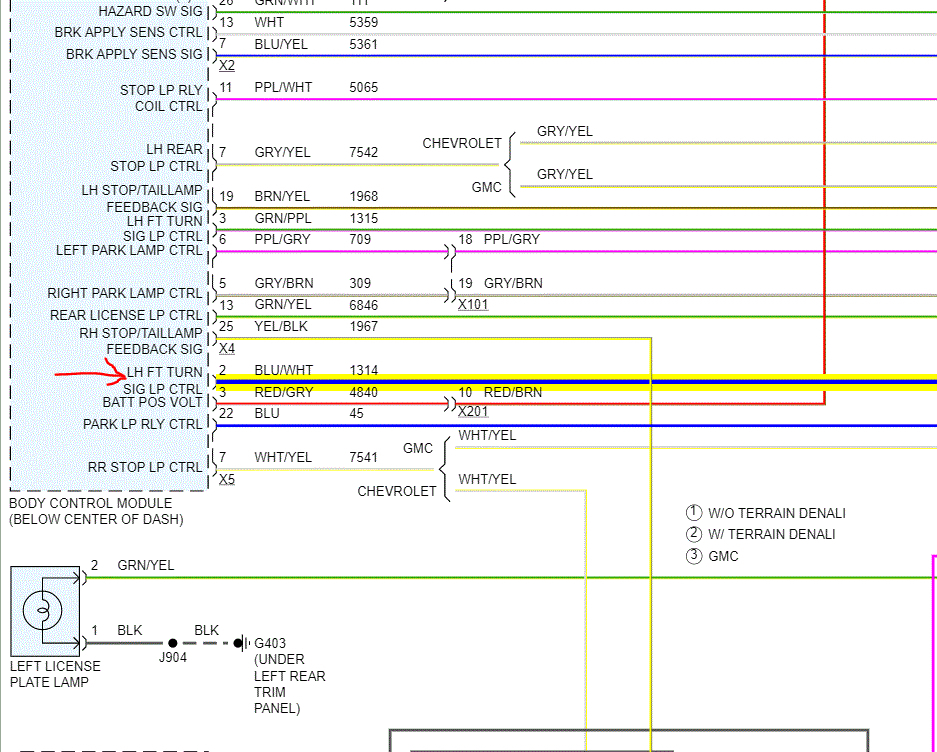Click the Body Control Module caption
Viewport: 937px width, 752px height.
[x=96, y=511]
